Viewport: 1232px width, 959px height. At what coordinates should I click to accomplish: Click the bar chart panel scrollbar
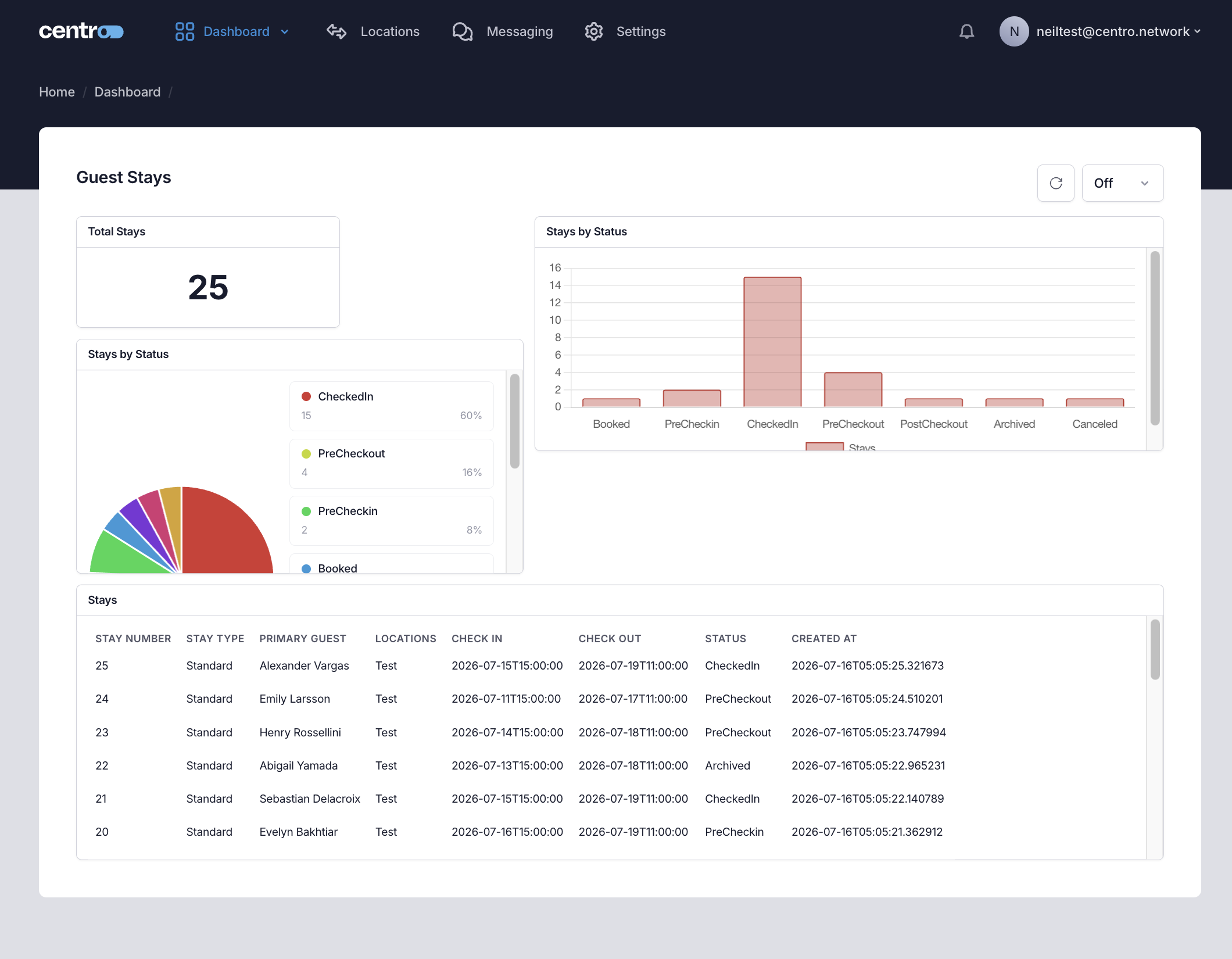(1155, 338)
